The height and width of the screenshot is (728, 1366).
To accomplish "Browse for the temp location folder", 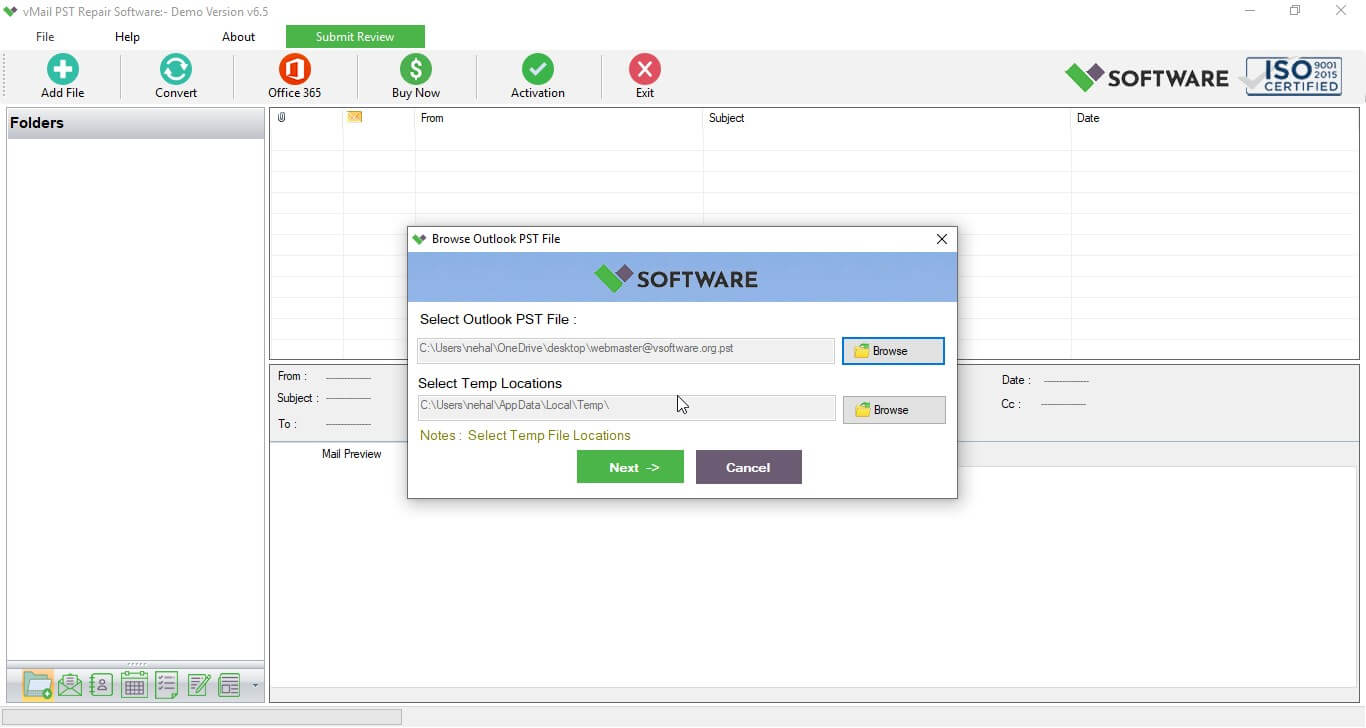I will 894,410.
